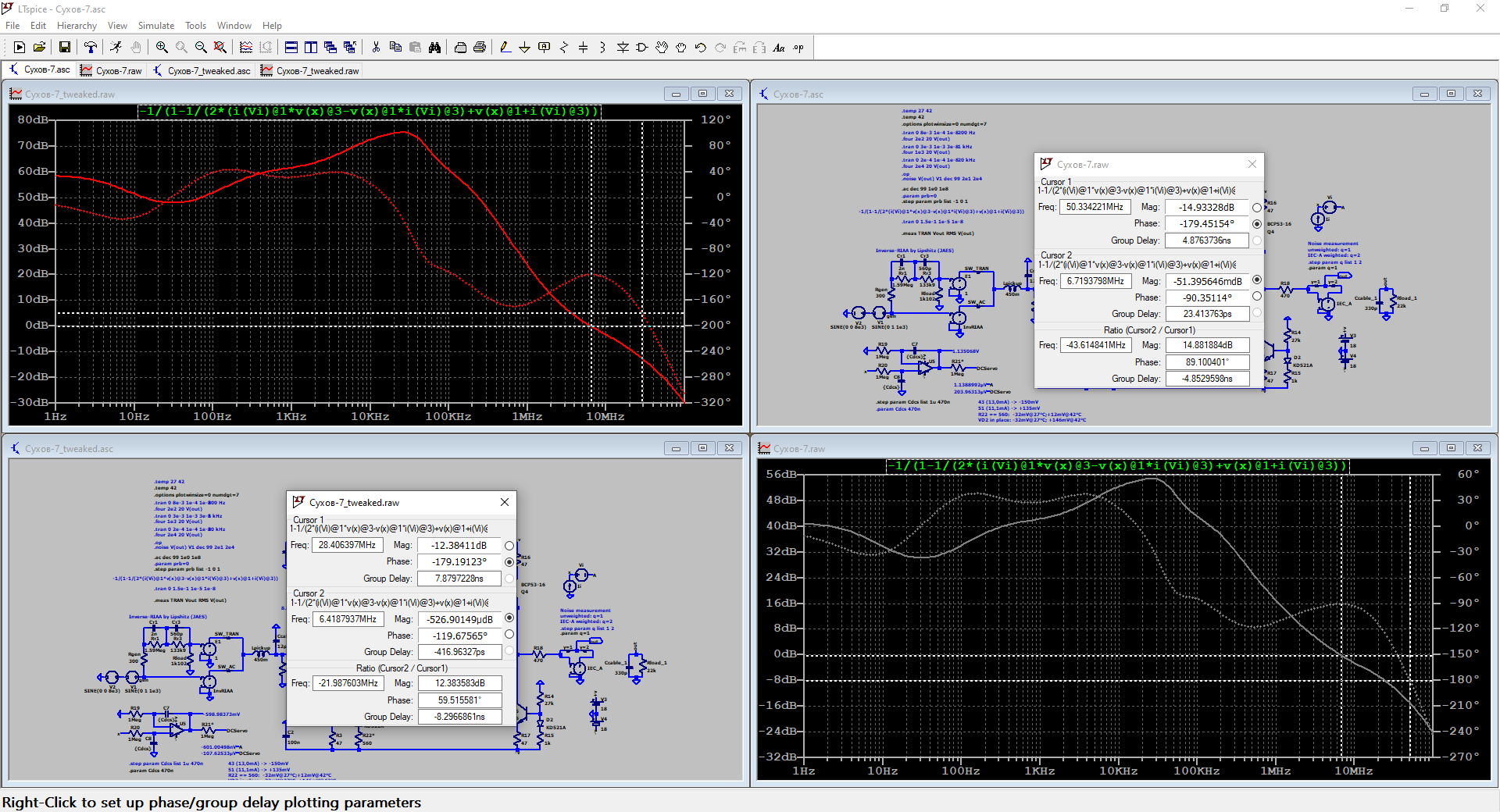Open the Simulate menu
The height and width of the screenshot is (812, 1500).
(156, 26)
